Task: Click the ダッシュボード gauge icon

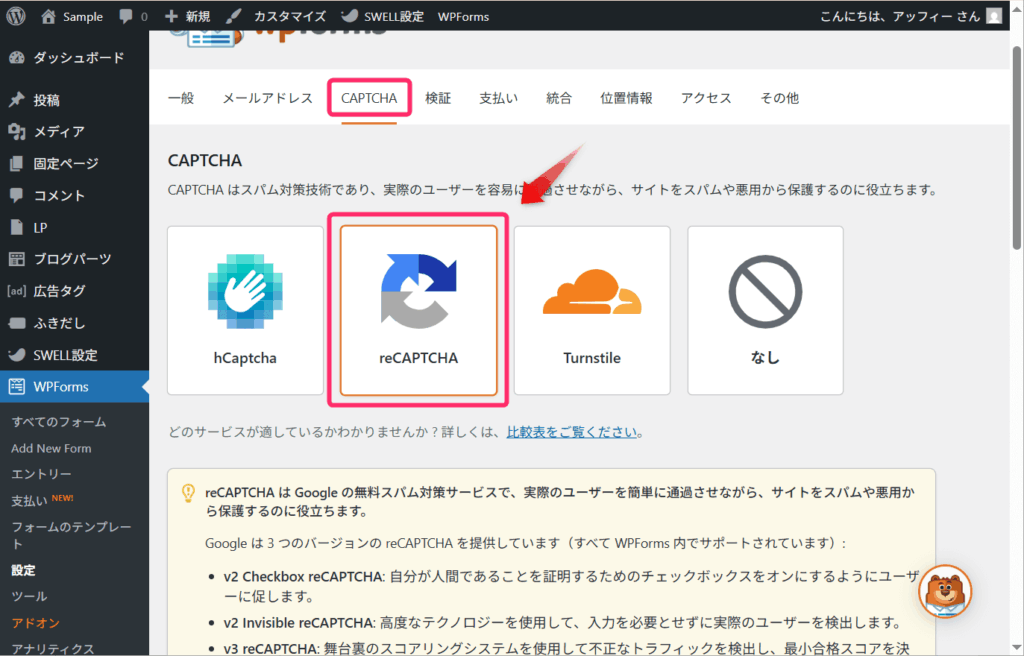Action: click(x=17, y=57)
